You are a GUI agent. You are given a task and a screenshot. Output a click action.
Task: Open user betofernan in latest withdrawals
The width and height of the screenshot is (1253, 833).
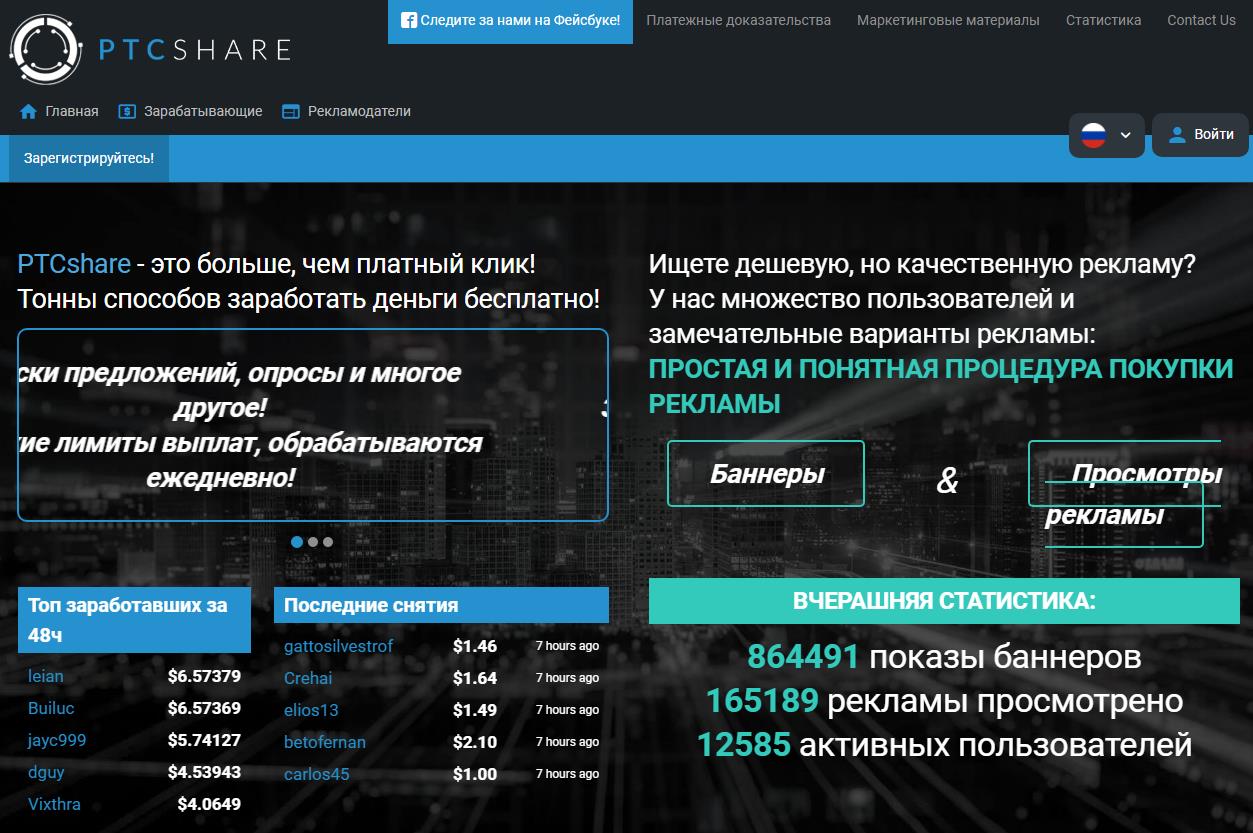(325, 742)
